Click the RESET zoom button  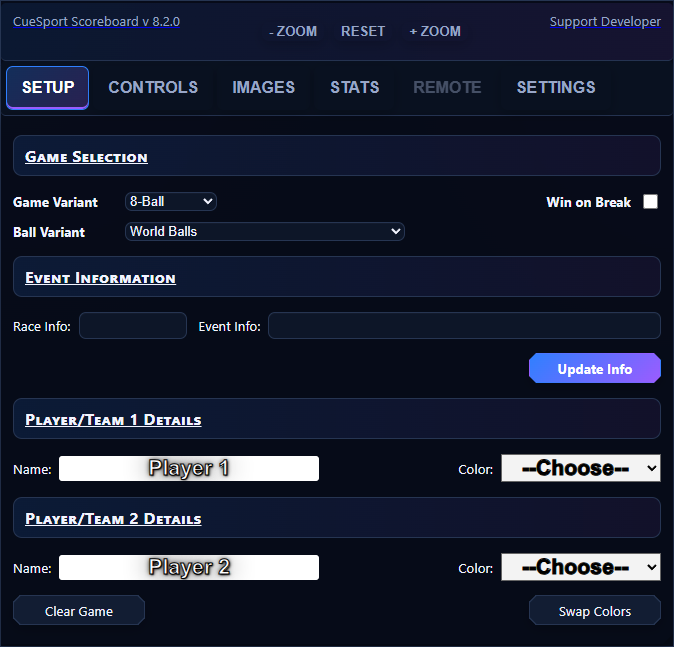[363, 31]
